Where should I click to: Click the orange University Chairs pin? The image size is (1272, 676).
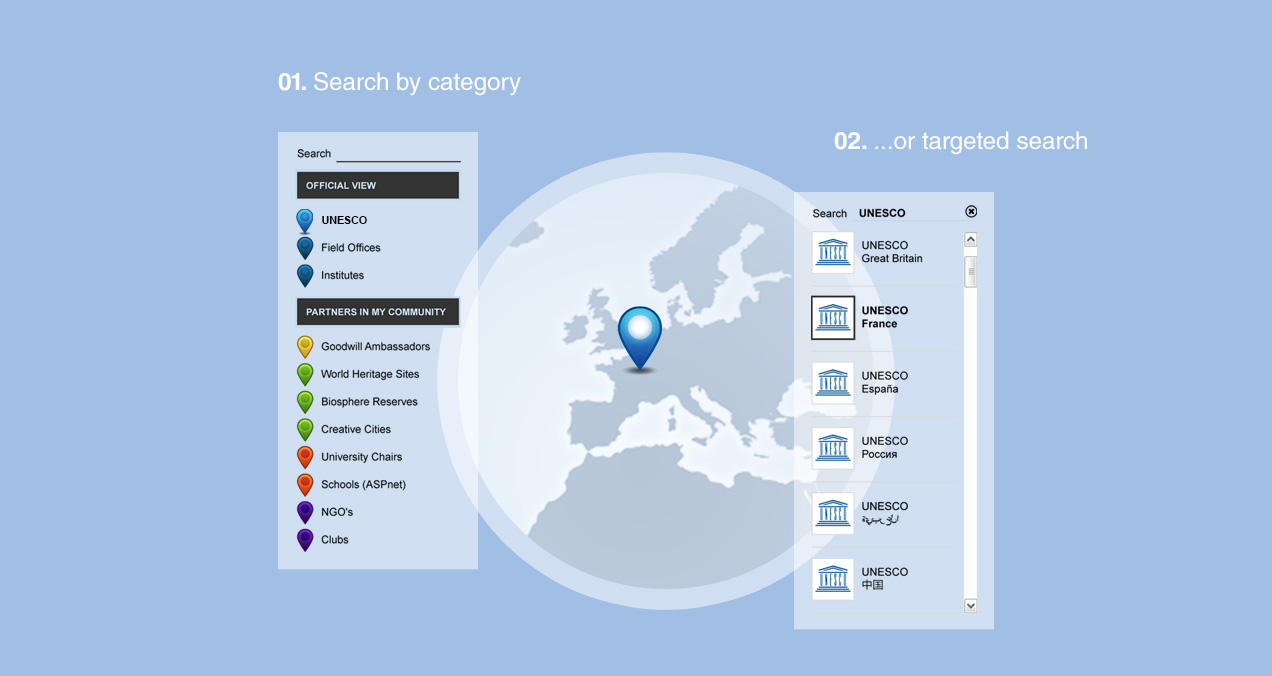click(305, 457)
